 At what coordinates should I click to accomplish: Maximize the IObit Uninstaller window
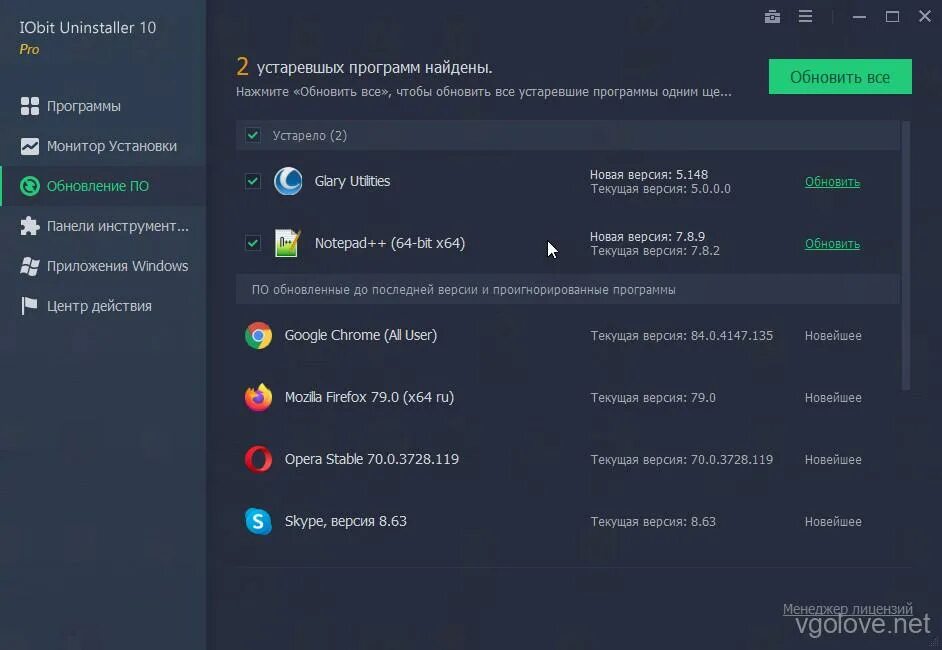point(892,17)
